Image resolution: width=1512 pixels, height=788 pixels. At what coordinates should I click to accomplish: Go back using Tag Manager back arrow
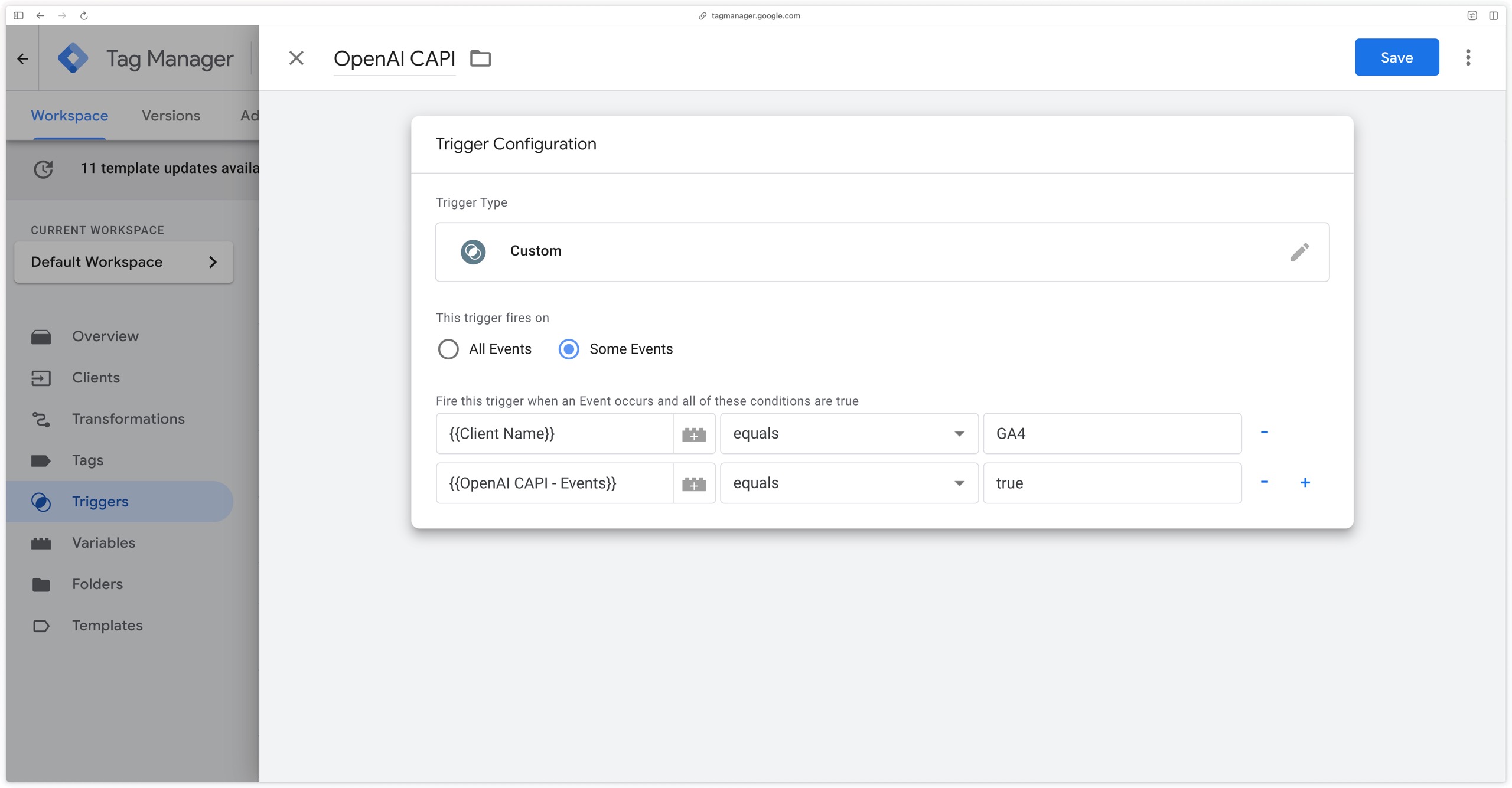click(x=22, y=58)
